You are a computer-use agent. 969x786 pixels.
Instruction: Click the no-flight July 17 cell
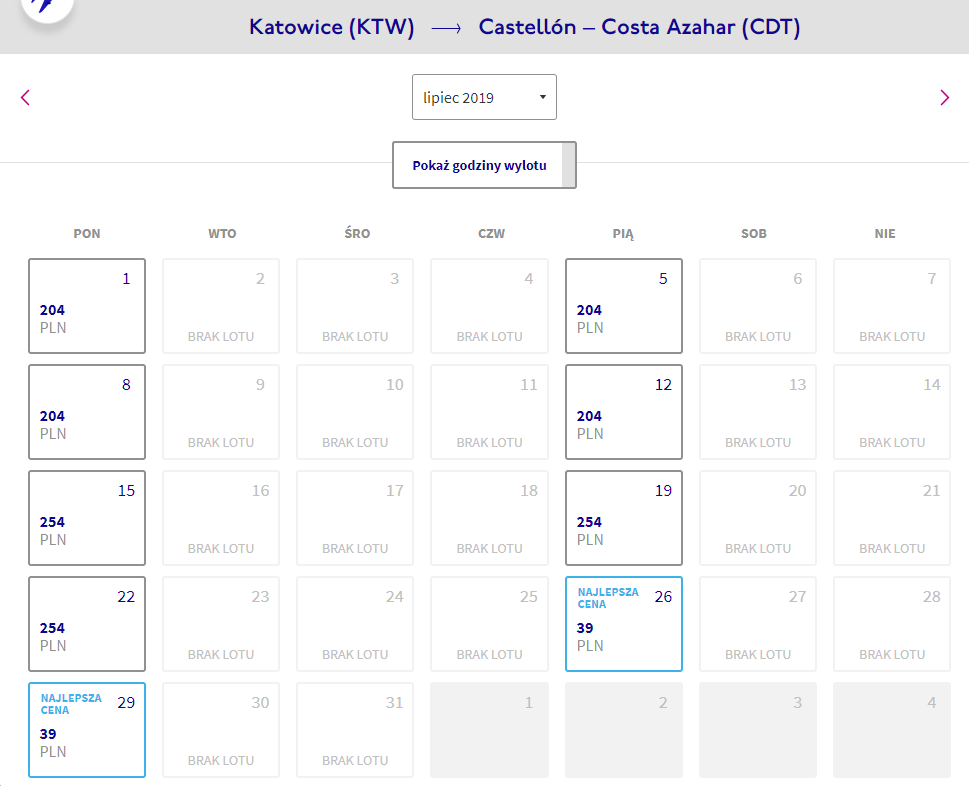pyautogui.click(x=355, y=518)
